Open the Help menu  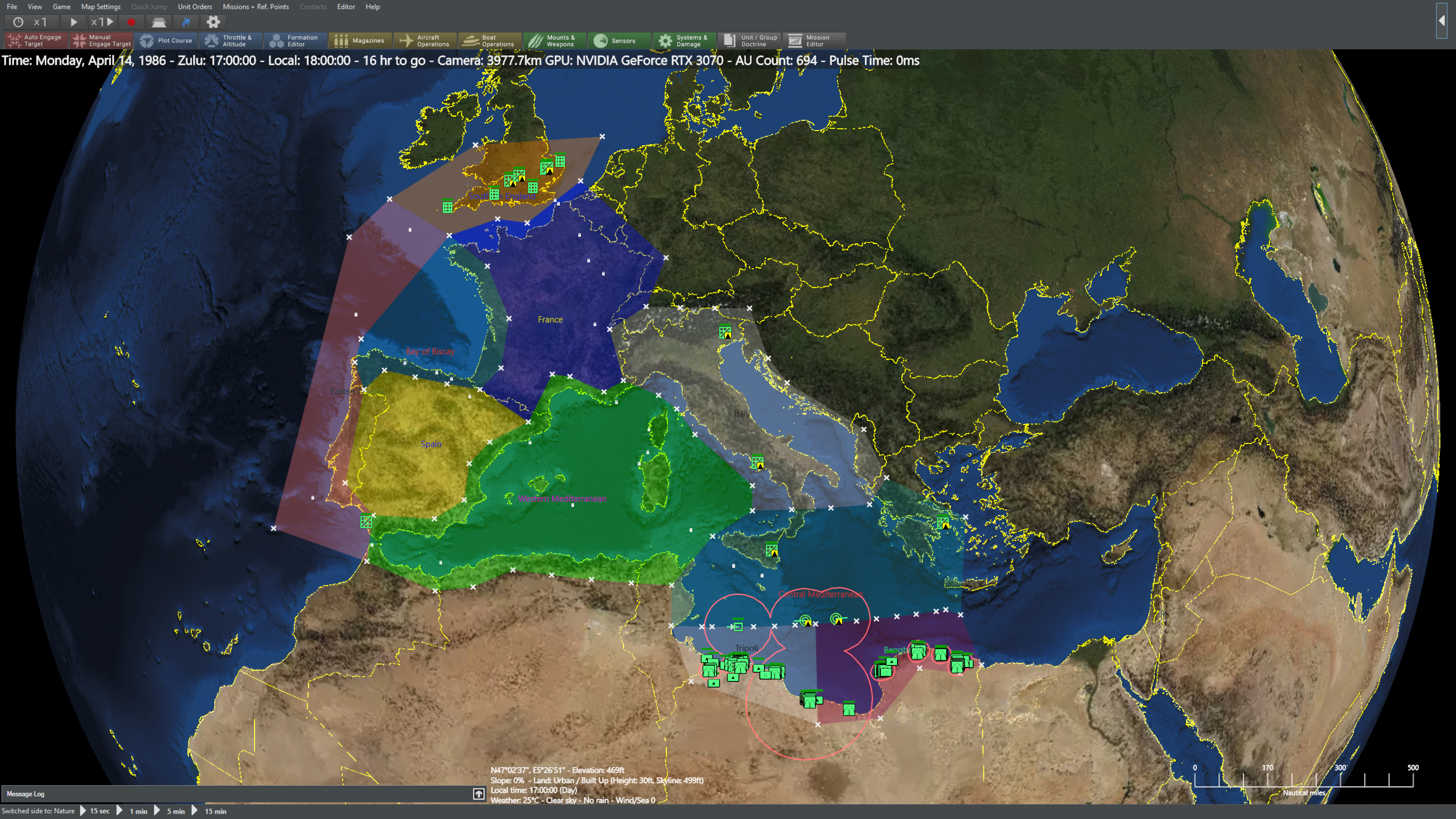coord(372,7)
